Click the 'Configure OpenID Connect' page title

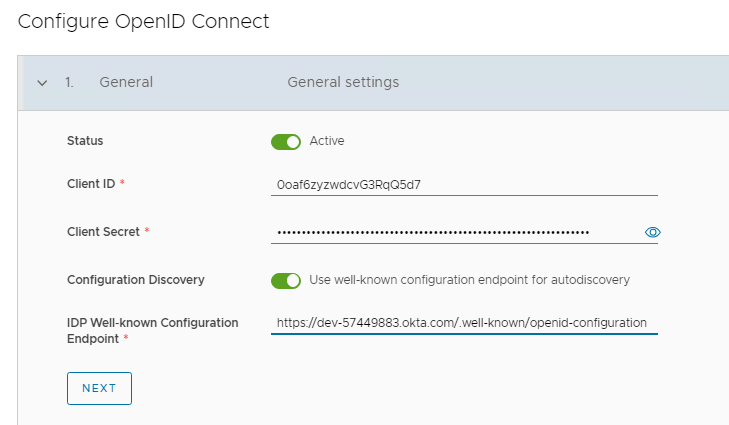(143, 21)
